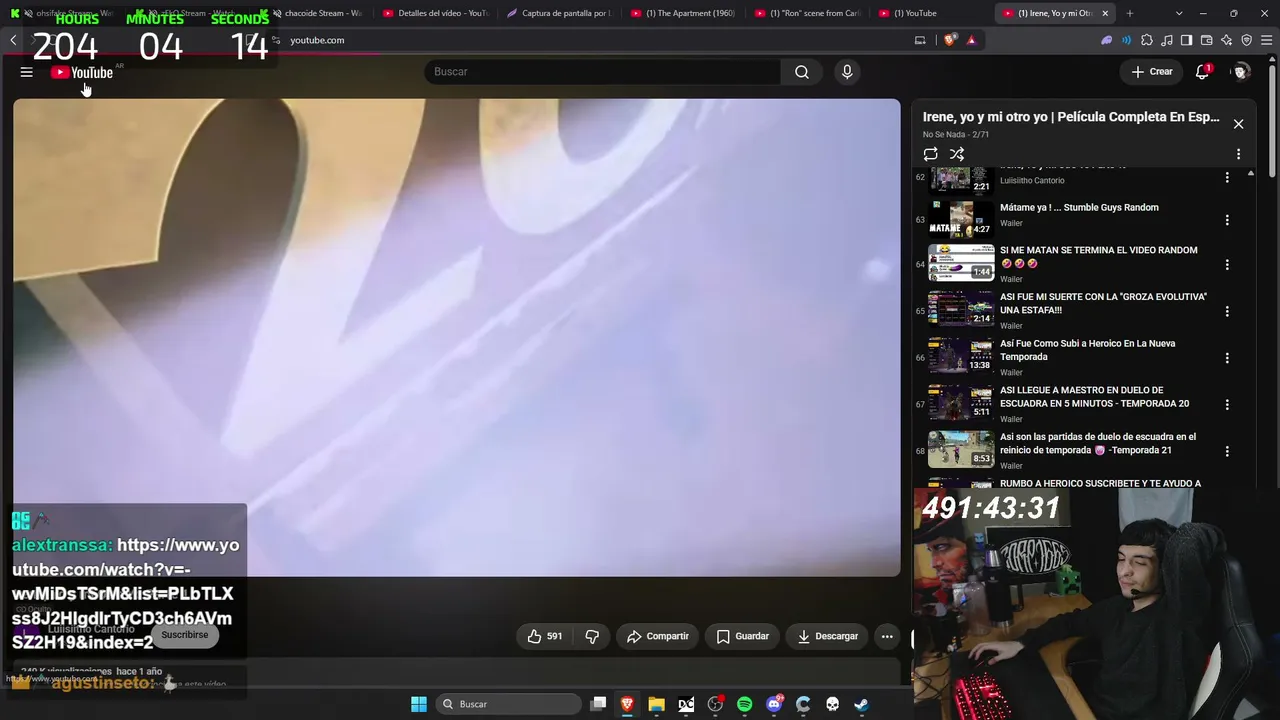Image resolution: width=1280 pixels, height=720 pixels.
Task: Switch to '(1) The Apartment (1960)' tab
Action: tap(683, 13)
